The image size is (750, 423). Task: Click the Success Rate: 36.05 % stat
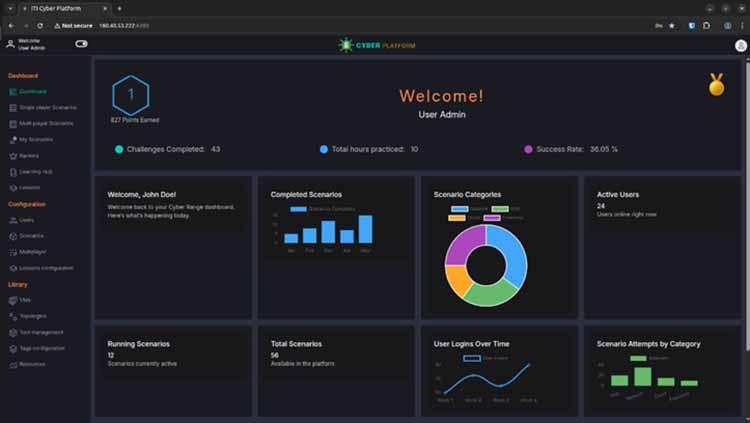tap(571, 149)
